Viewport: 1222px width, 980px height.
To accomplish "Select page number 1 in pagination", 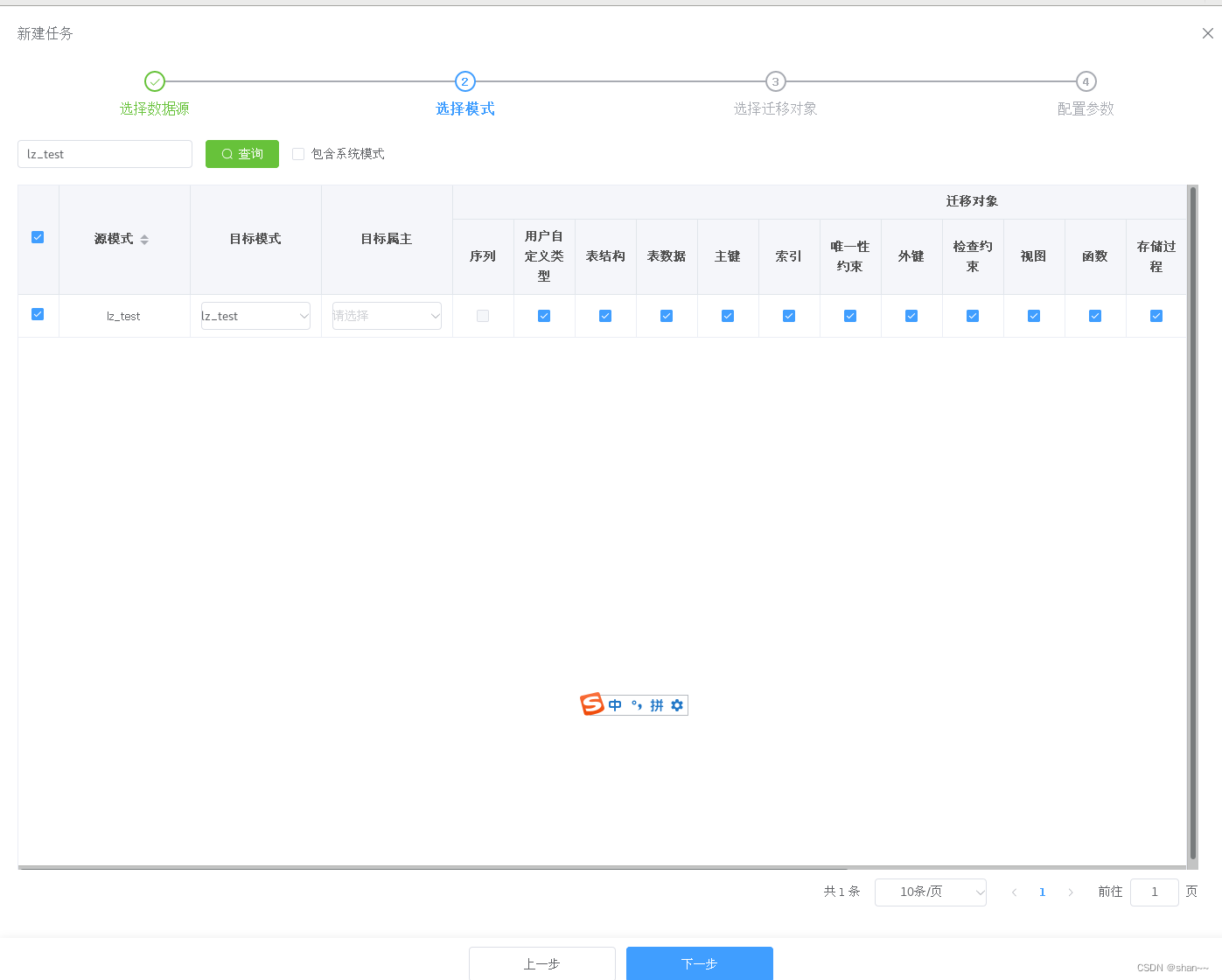I will click(x=1043, y=892).
